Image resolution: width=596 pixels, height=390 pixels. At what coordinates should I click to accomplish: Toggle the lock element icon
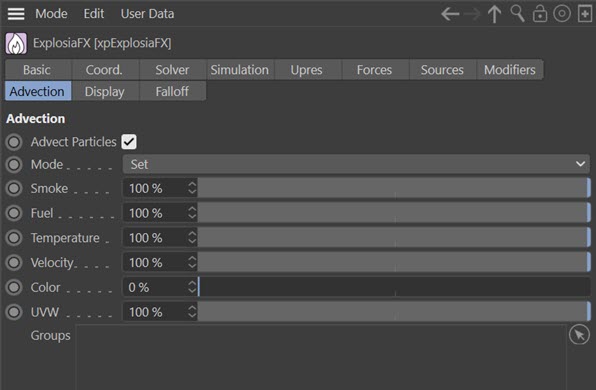click(x=540, y=14)
